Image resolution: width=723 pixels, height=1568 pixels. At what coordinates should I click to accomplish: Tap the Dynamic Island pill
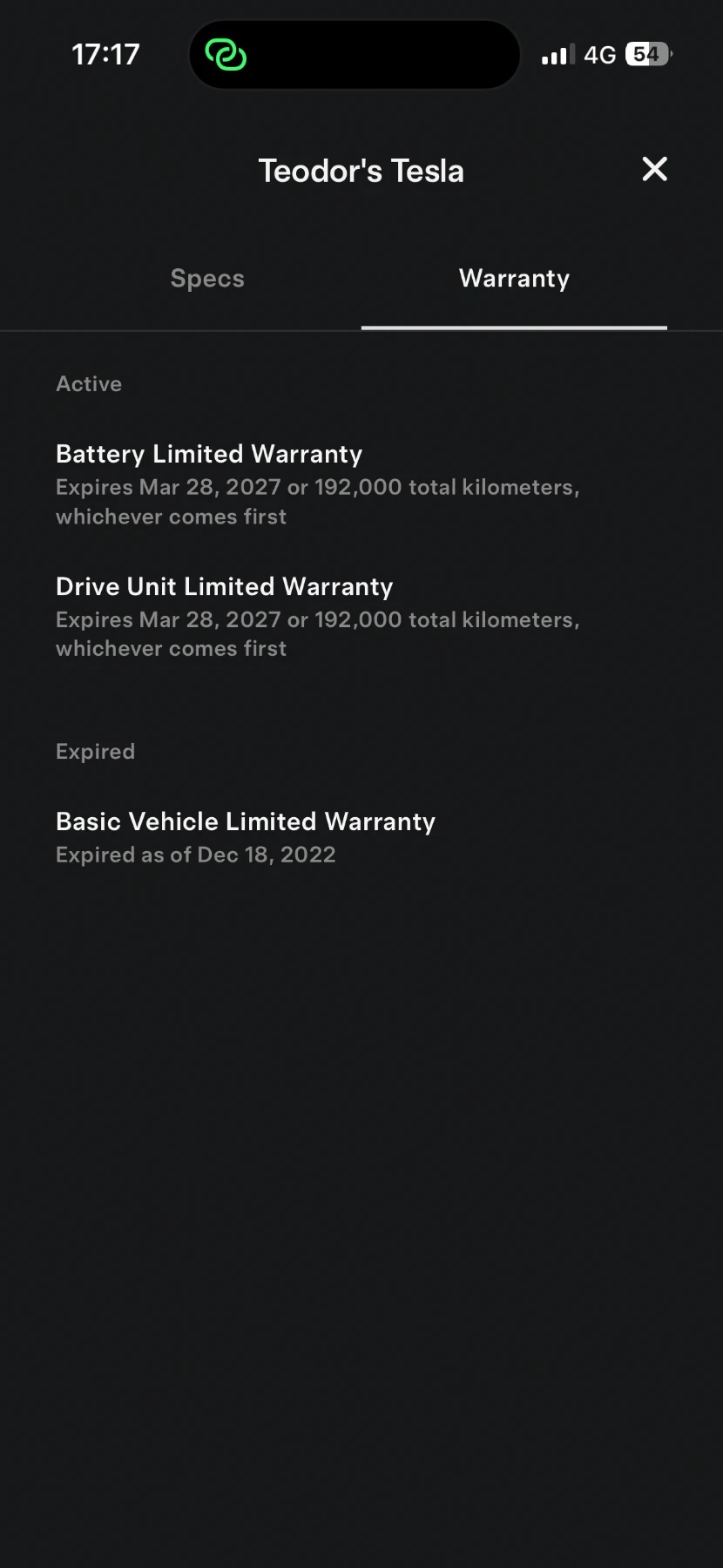(x=354, y=54)
